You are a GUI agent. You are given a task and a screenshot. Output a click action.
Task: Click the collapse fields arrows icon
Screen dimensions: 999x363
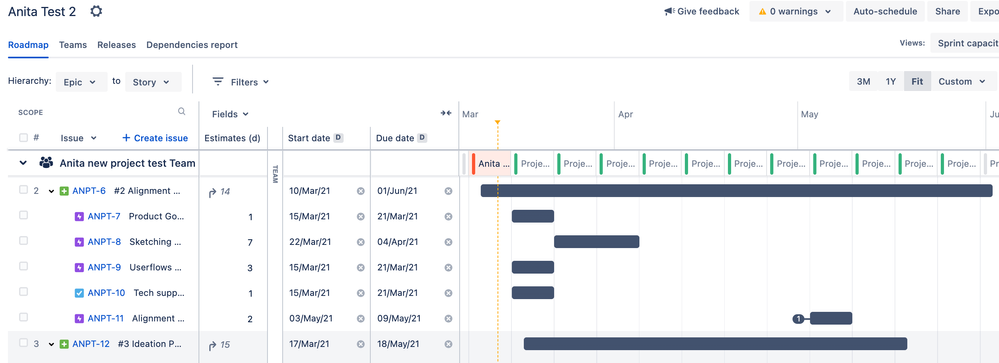point(445,113)
